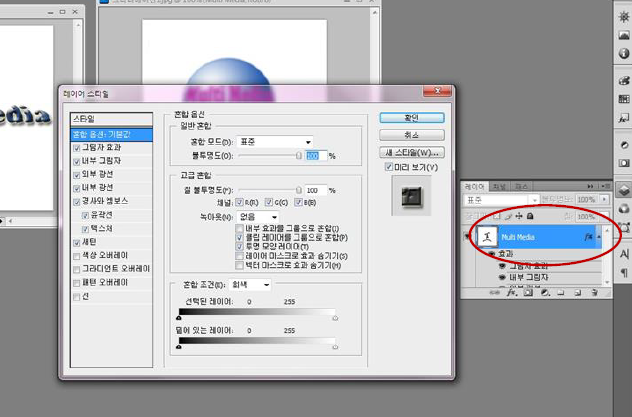The width and height of the screenshot is (632, 417).
Task: Click the new adjustment layer icon
Action: [545, 293]
